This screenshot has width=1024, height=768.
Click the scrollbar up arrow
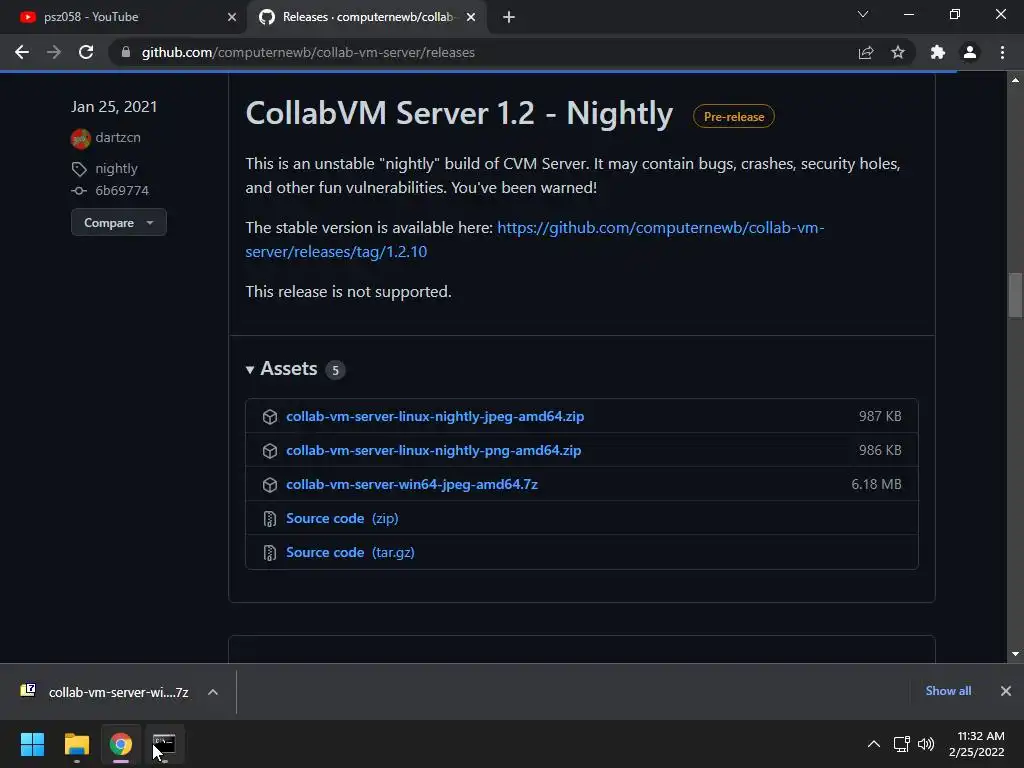tap(1016, 80)
